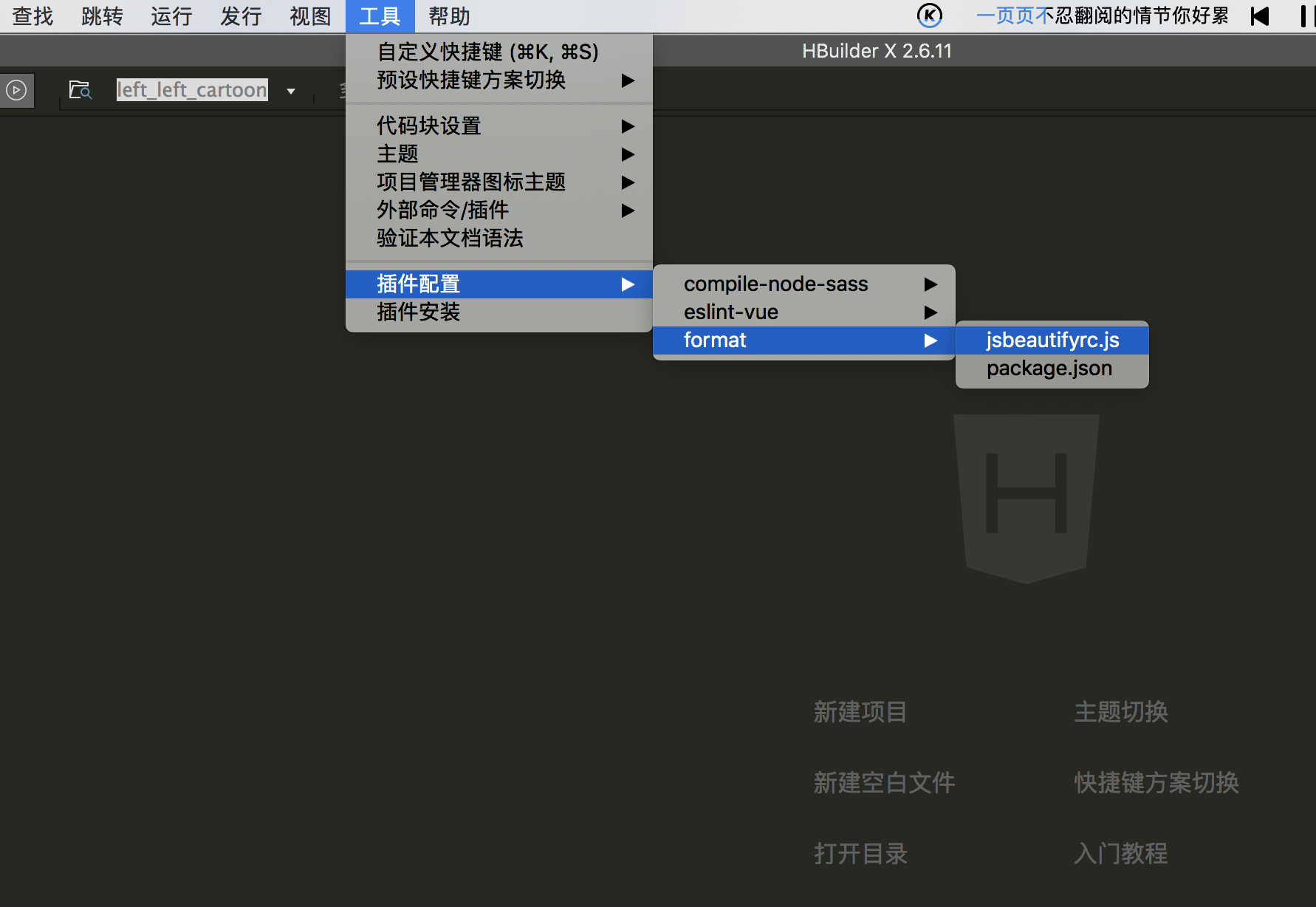Open jsbeautifyrc.js configuration file
Image resolution: width=1316 pixels, height=907 pixels.
click(1052, 340)
